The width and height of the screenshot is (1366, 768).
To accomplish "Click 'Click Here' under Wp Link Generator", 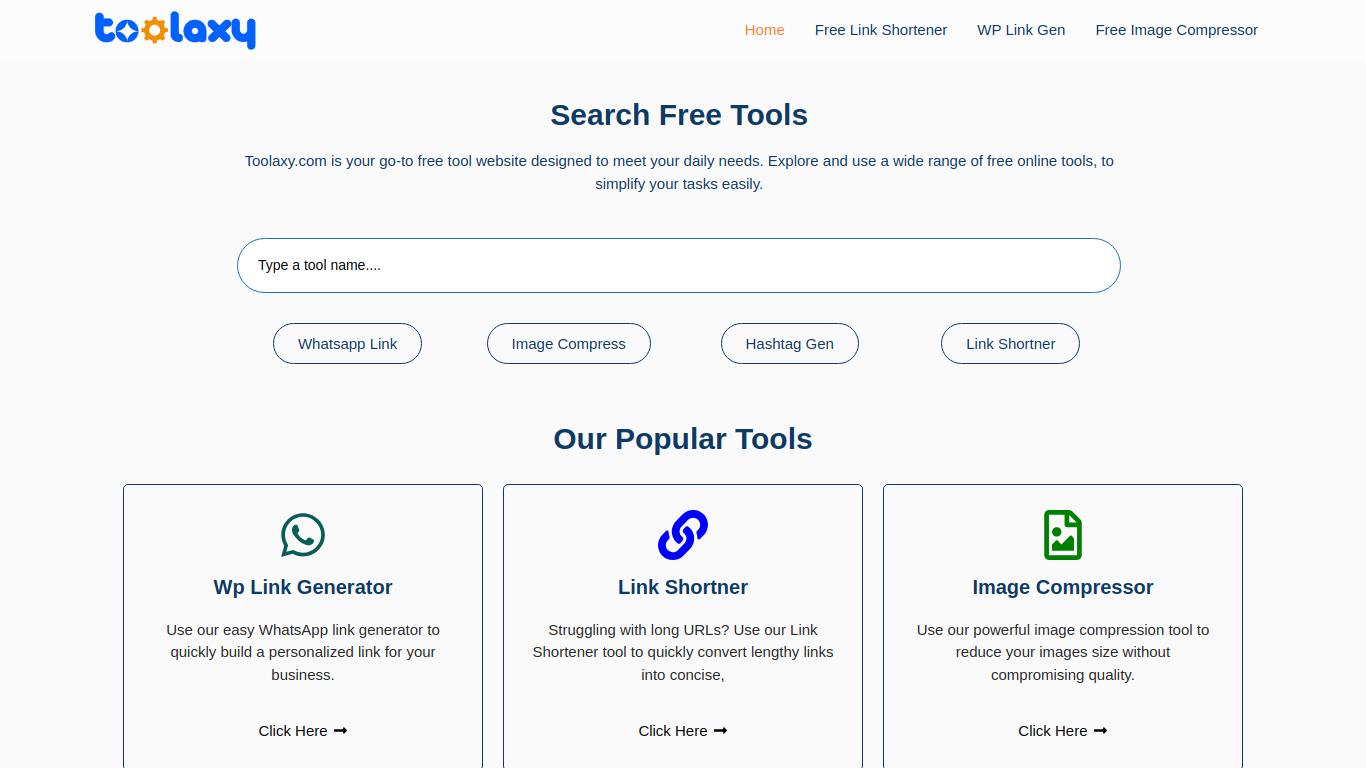I will pyautogui.click(x=303, y=731).
